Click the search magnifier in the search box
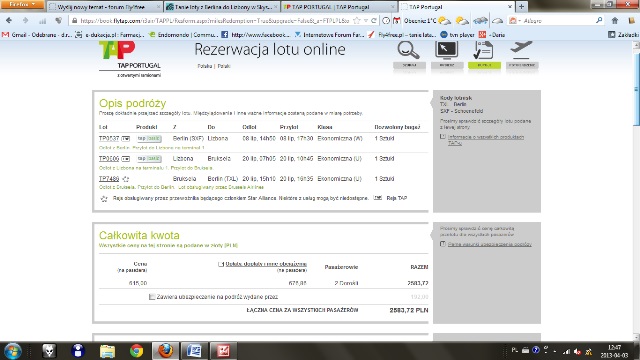The image size is (640, 360). pos(599,20)
